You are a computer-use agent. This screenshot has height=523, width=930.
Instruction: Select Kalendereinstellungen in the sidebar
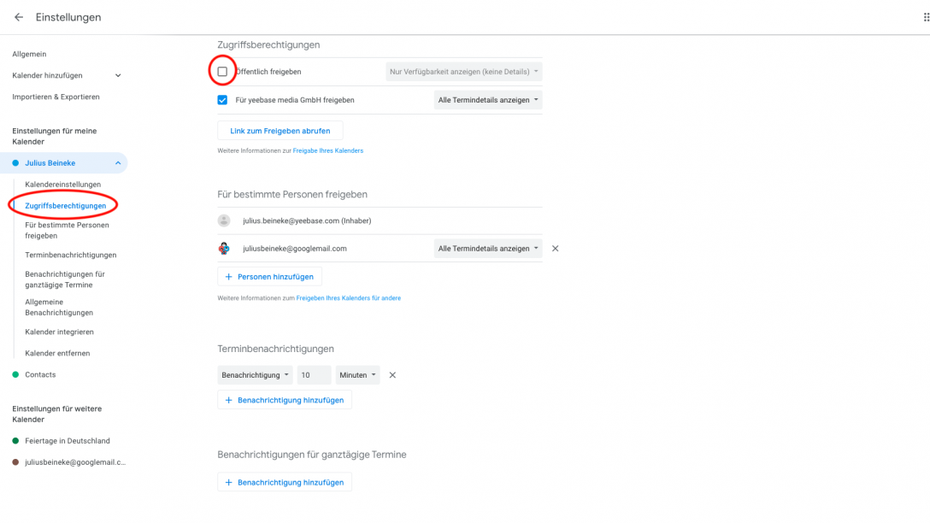click(63, 185)
